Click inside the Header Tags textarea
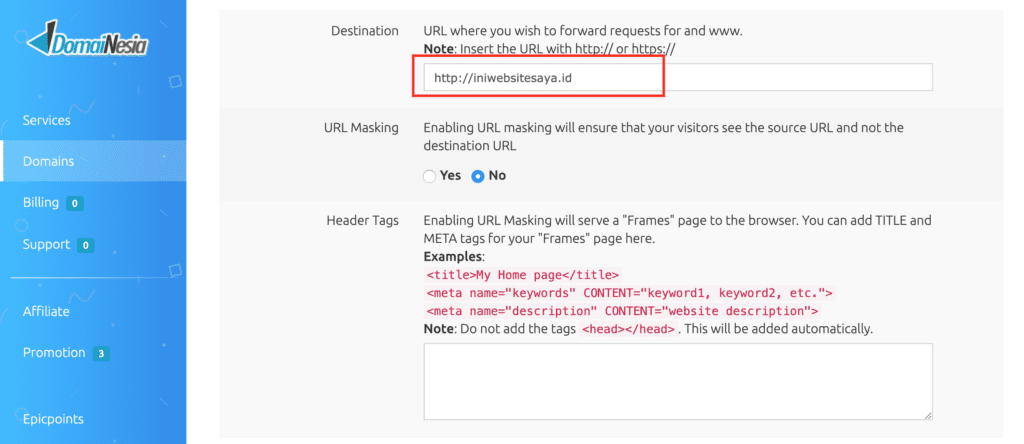Screen dimensions: 1024x444 click(x=676, y=380)
